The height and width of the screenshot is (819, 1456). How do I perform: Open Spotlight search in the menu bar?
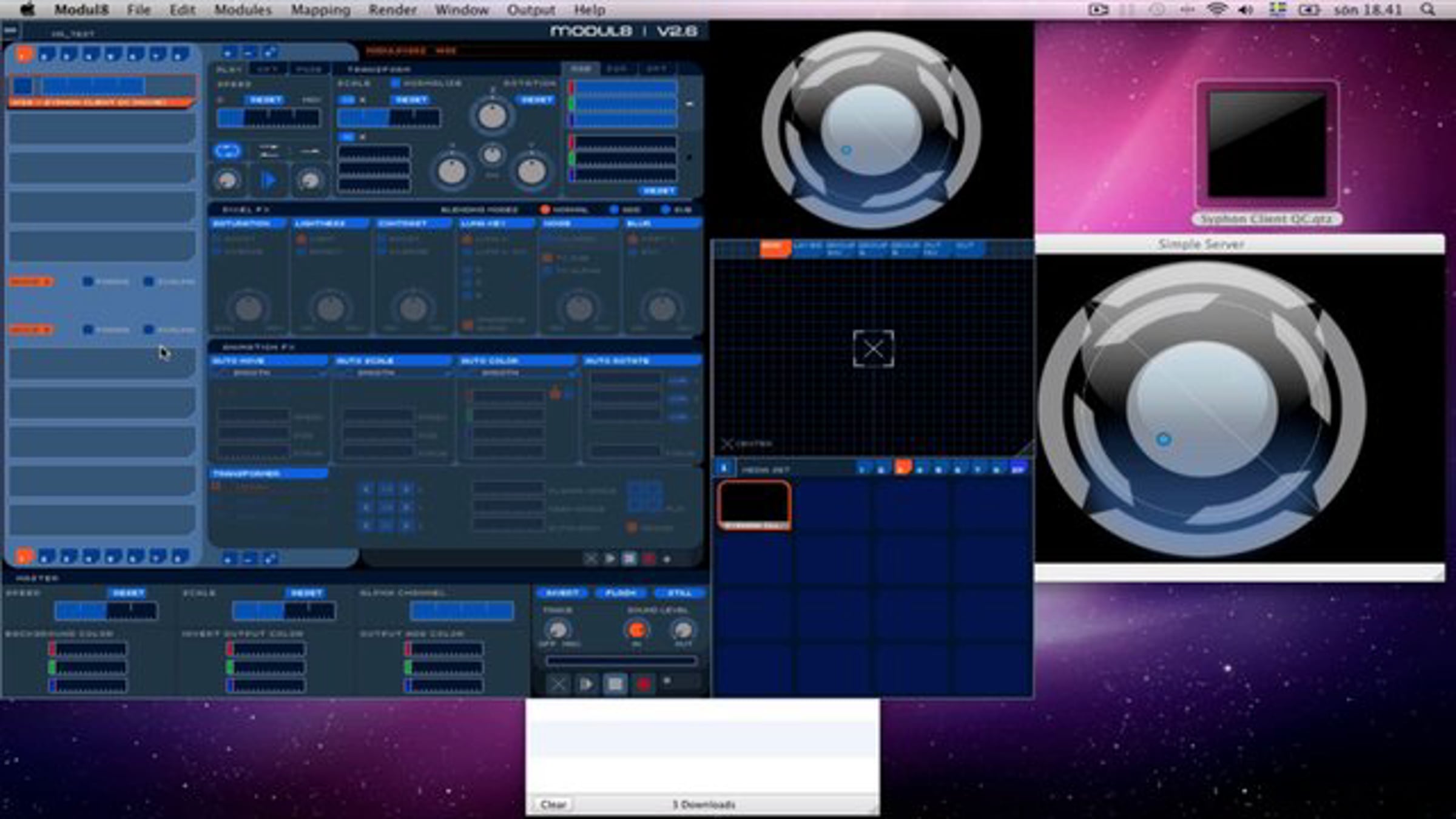1428,10
